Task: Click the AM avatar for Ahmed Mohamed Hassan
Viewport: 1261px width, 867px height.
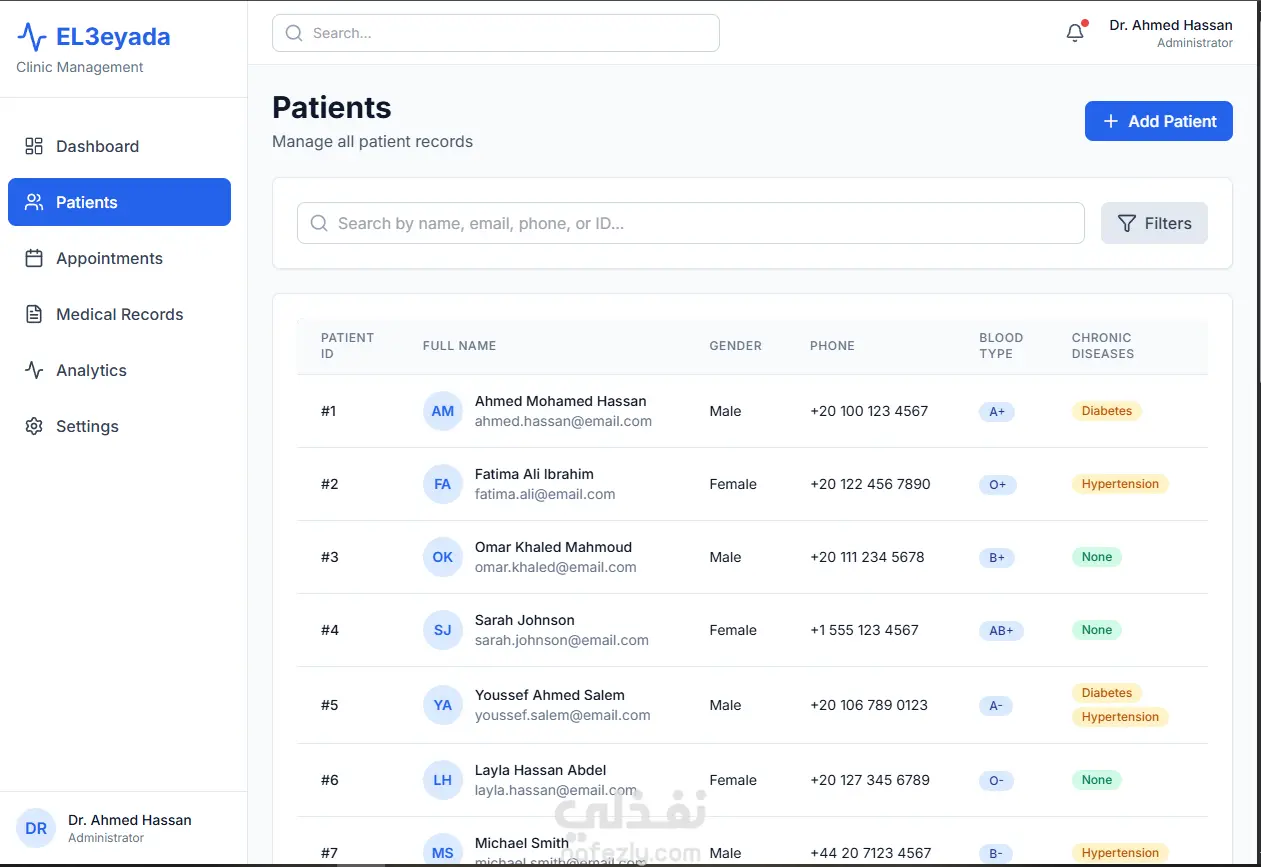Action: pyautogui.click(x=443, y=411)
